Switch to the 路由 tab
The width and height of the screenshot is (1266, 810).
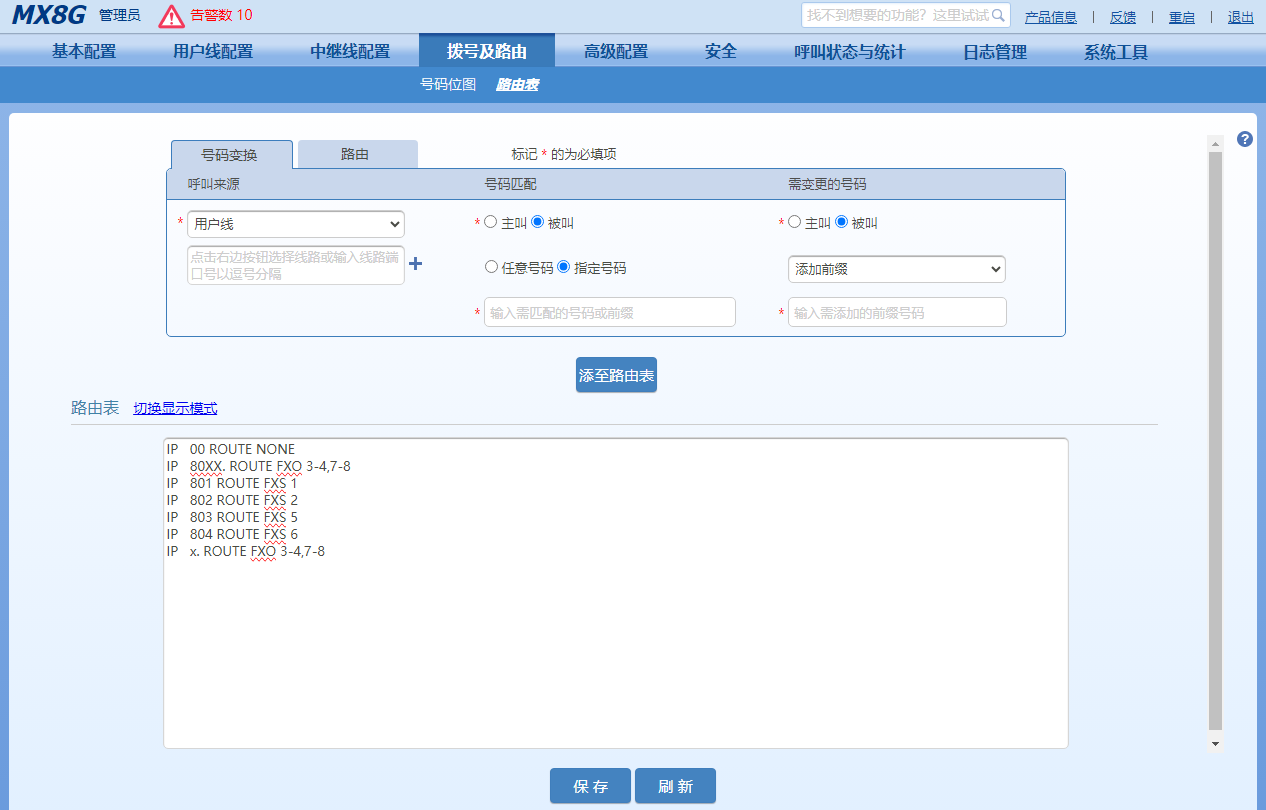(357, 154)
